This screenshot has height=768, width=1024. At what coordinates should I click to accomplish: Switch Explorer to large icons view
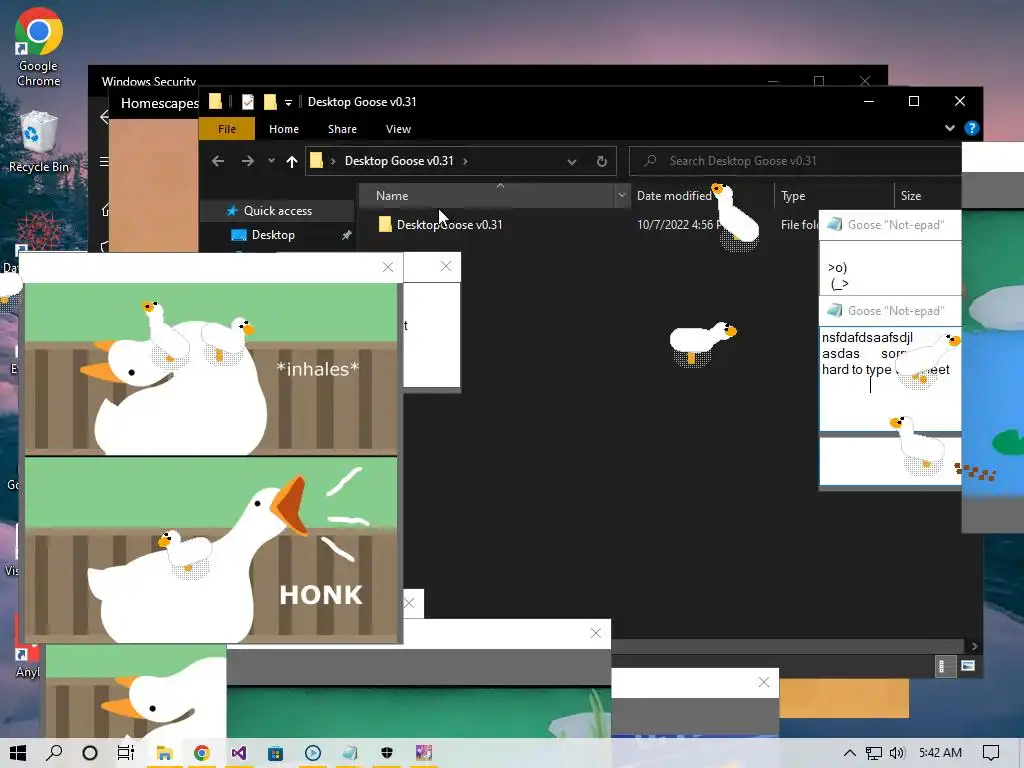point(968,666)
